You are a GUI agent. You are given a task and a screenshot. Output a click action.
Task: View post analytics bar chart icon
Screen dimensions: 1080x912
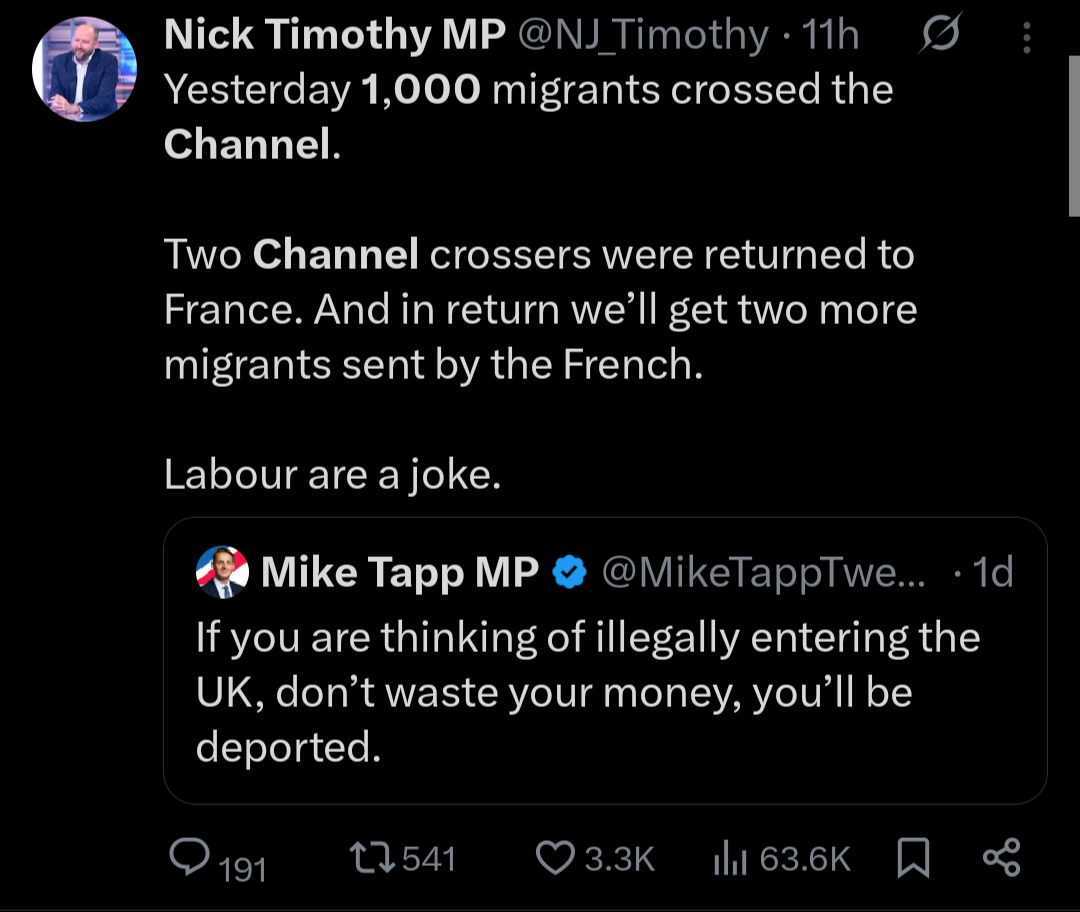pyautogui.click(x=731, y=857)
